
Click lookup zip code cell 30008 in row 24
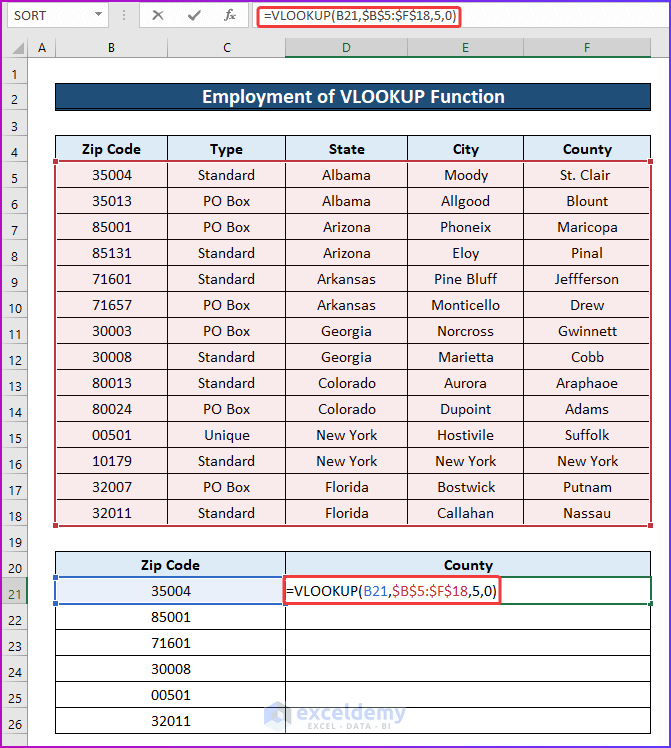[x=170, y=669]
